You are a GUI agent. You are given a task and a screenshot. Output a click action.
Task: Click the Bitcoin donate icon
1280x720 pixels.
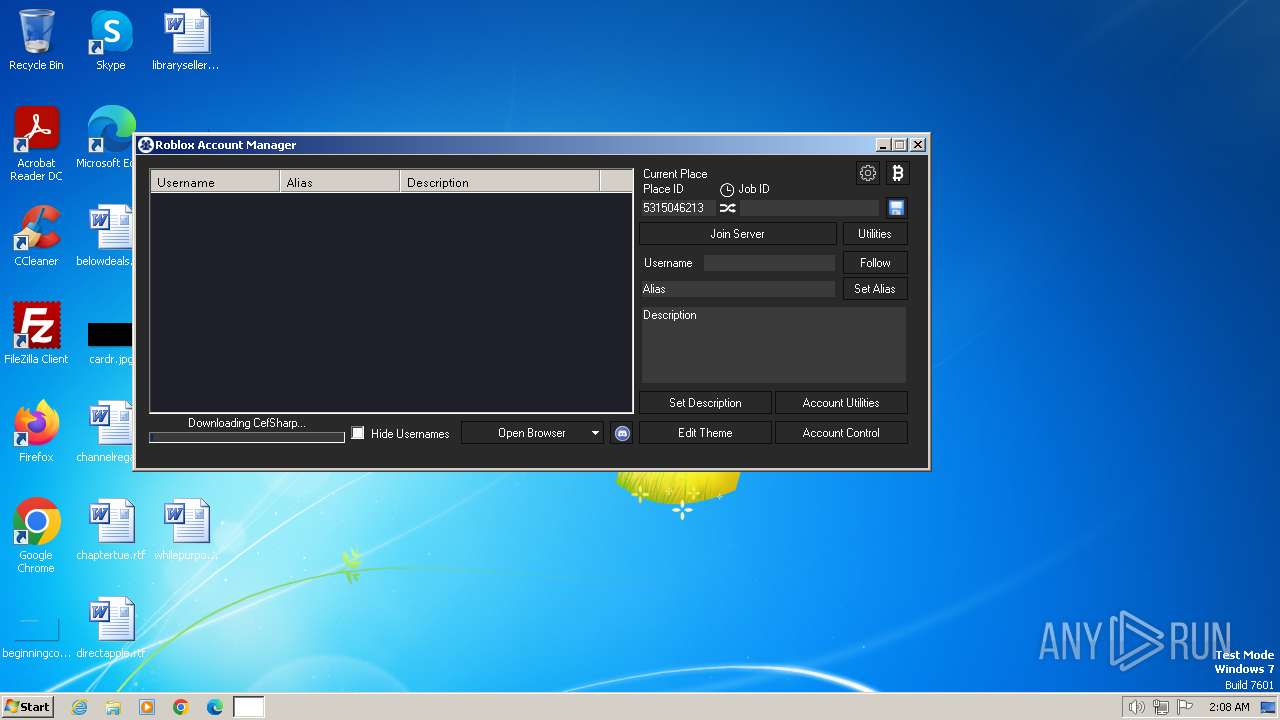(897, 173)
